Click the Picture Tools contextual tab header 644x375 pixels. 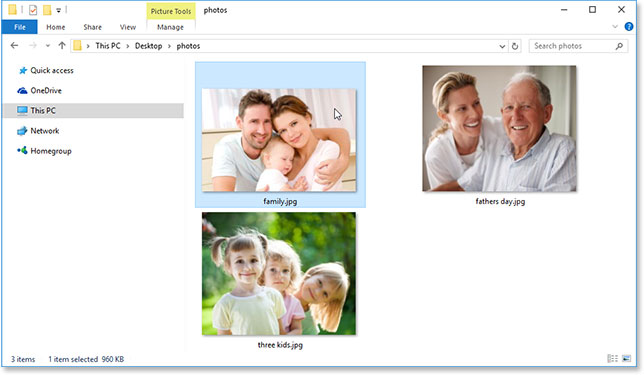pyautogui.click(x=171, y=11)
